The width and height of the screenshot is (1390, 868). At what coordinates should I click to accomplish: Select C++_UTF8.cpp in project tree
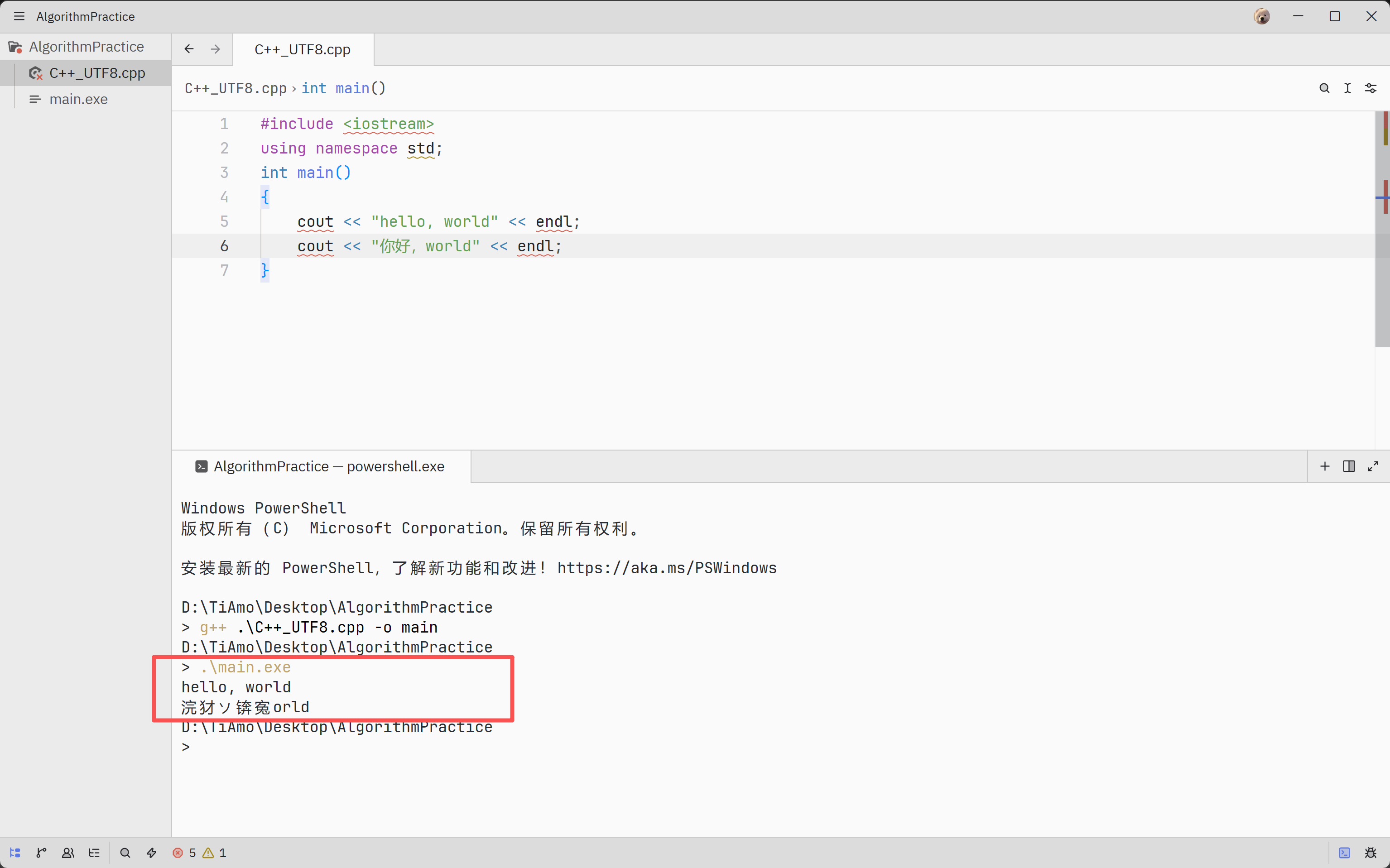pos(86,73)
